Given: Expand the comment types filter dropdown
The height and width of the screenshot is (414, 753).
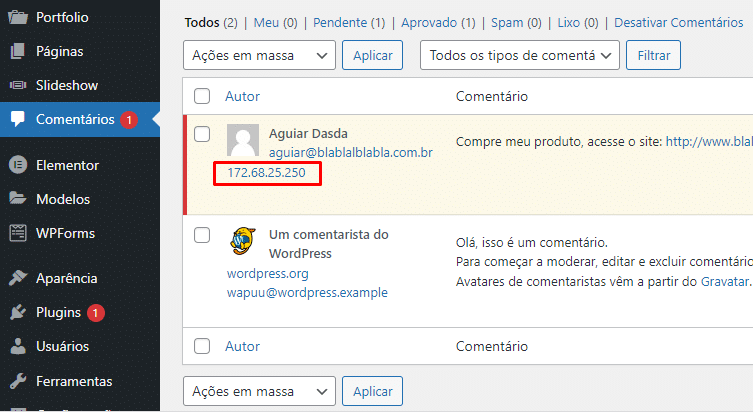Looking at the screenshot, I should [x=520, y=55].
